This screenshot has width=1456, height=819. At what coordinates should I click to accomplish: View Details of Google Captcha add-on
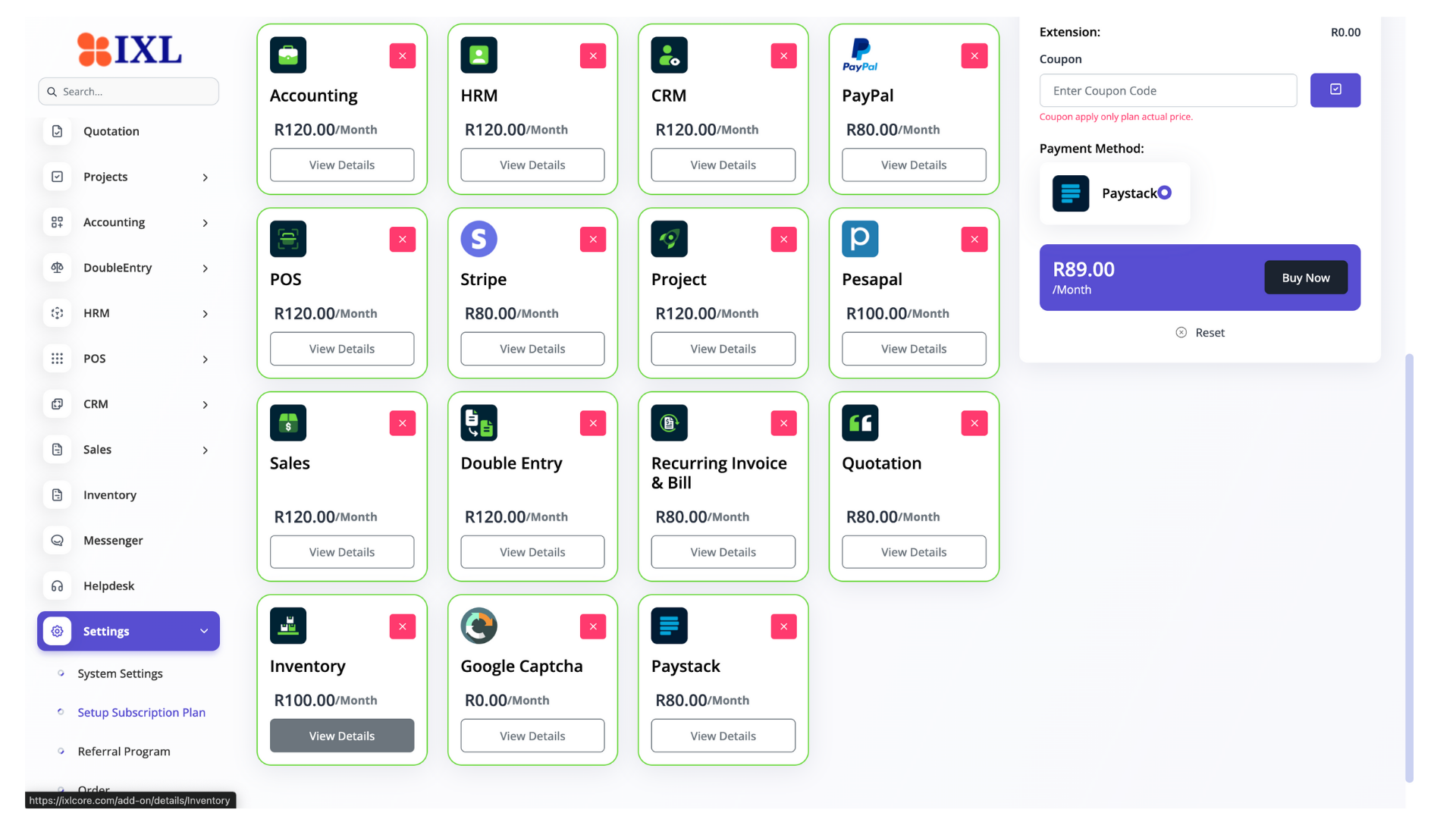click(x=532, y=736)
